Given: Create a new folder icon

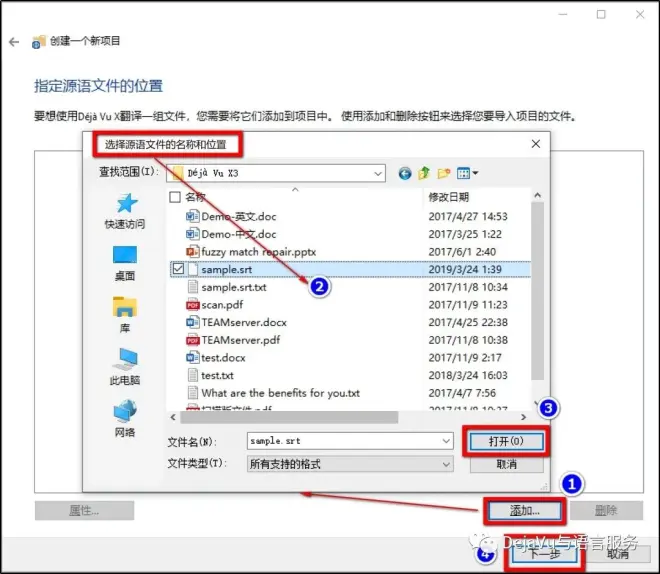Looking at the screenshot, I should (x=444, y=173).
